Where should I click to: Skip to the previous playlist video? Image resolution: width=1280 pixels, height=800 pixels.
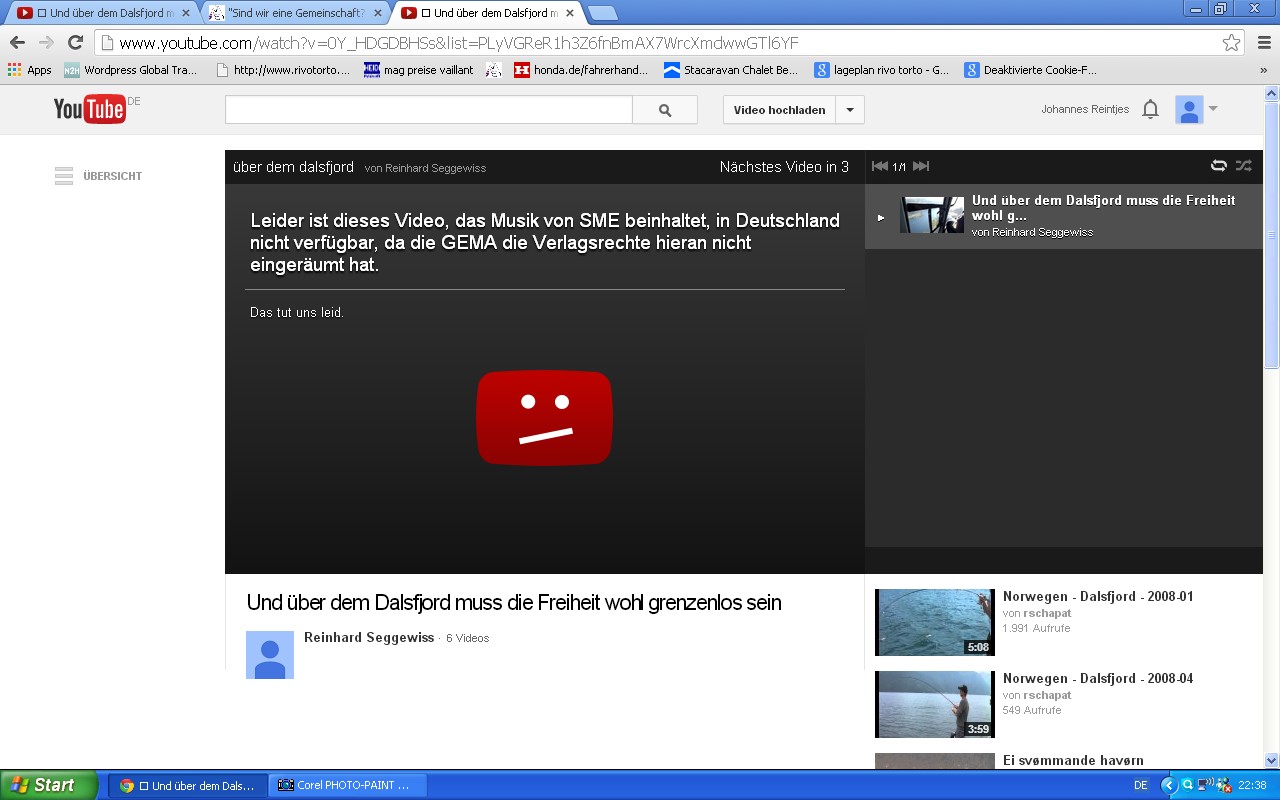[880, 166]
